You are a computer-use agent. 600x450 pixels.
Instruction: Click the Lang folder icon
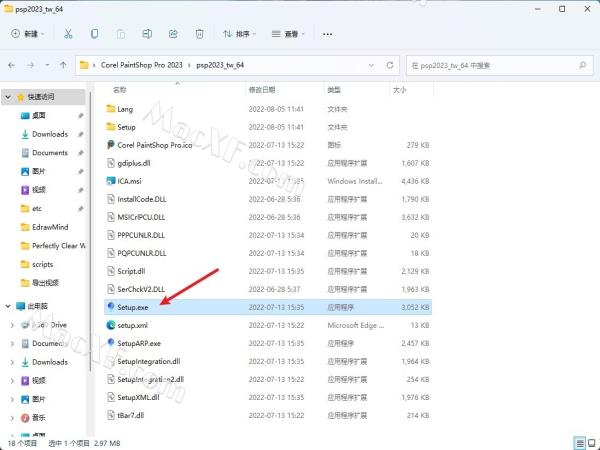[x=111, y=109]
